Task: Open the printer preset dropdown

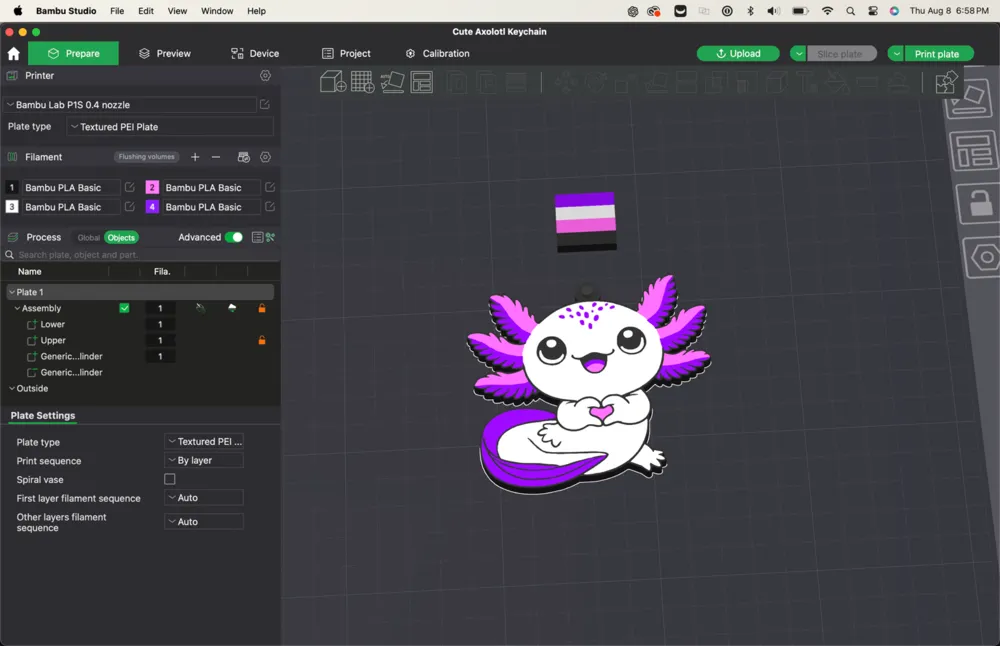Action: coord(130,105)
